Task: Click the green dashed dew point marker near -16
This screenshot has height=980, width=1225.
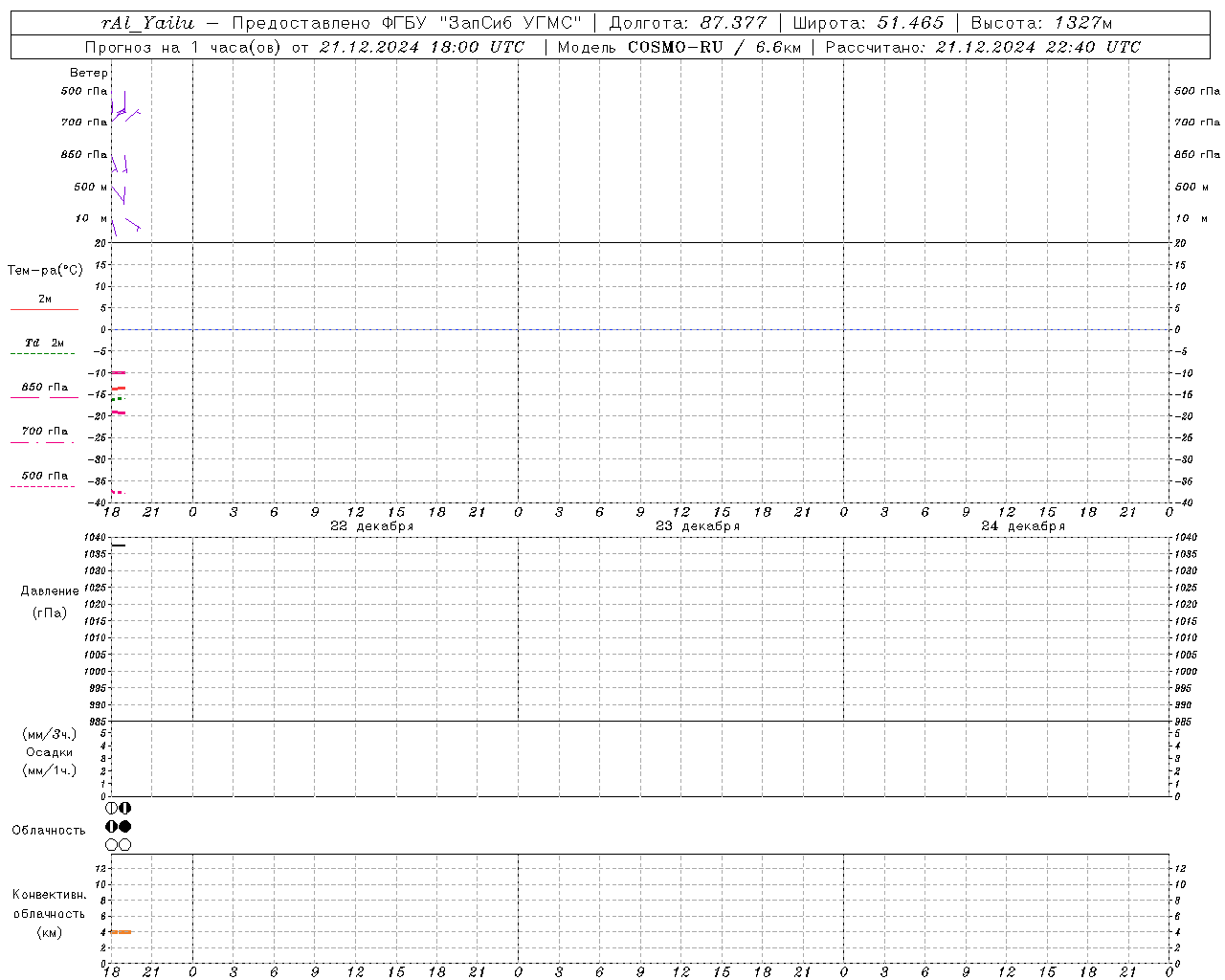Action: (118, 398)
